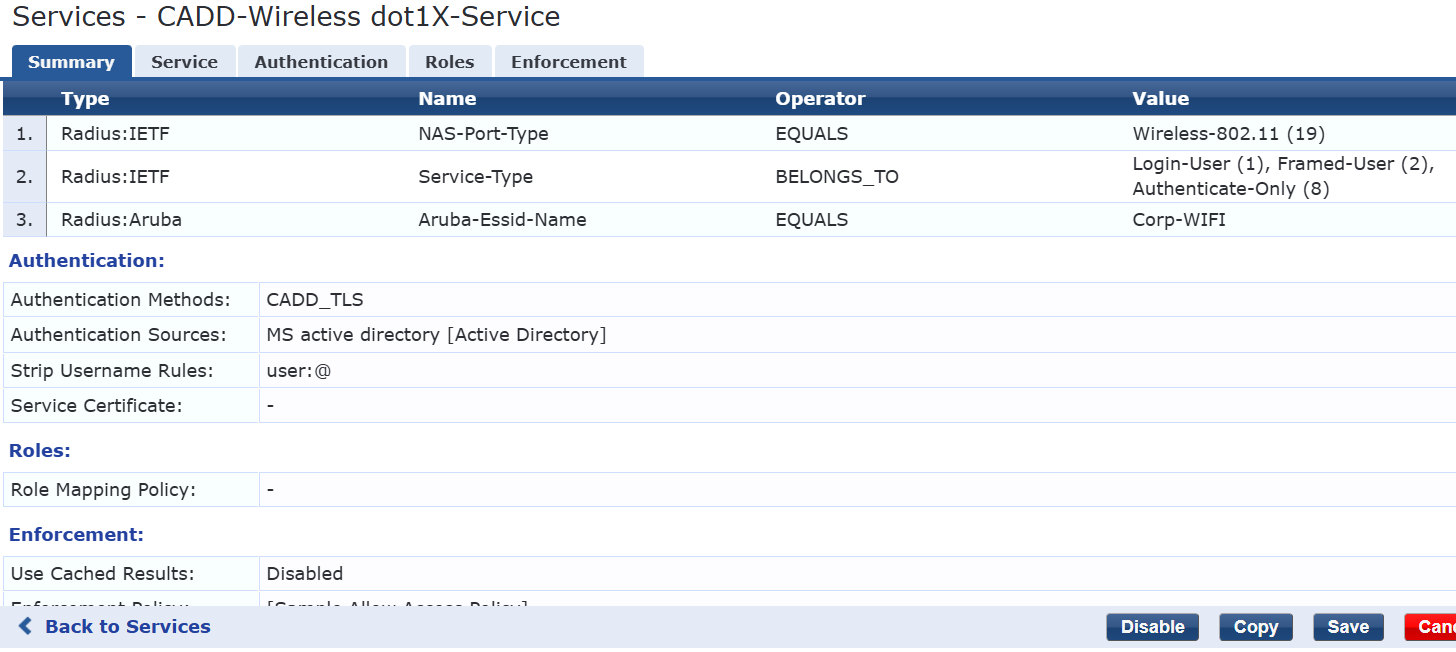Click the Roles section heading
1456x652 pixels.
tap(39, 450)
